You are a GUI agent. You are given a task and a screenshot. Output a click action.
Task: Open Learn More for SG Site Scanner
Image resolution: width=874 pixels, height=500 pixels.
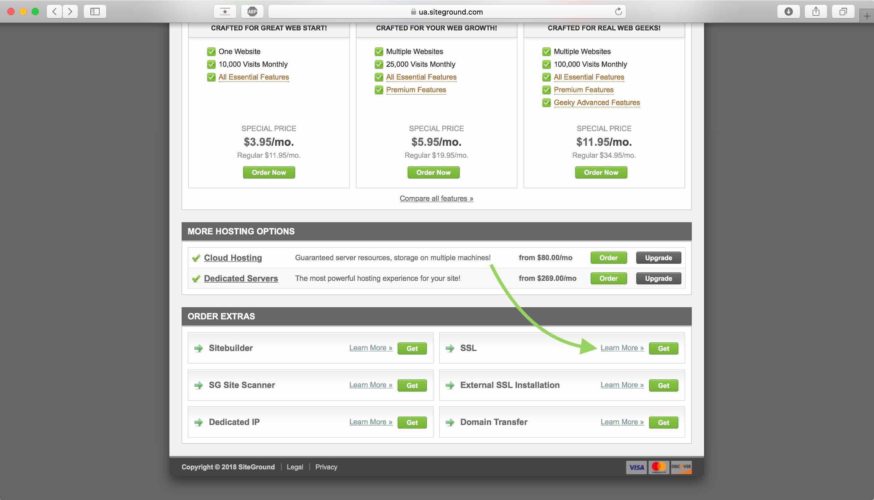tap(371, 385)
